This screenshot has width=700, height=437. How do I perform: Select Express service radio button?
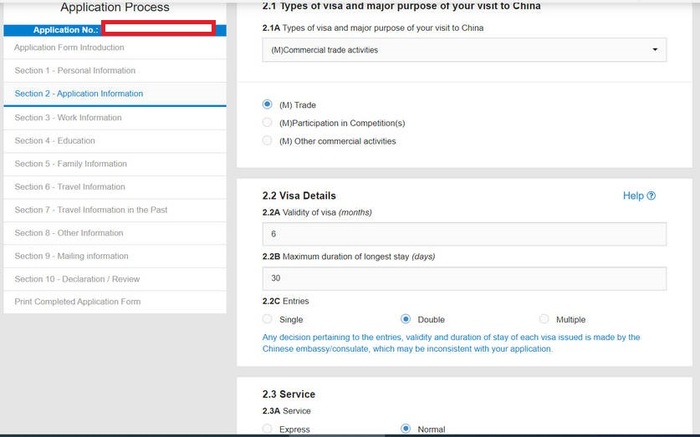coord(267,429)
